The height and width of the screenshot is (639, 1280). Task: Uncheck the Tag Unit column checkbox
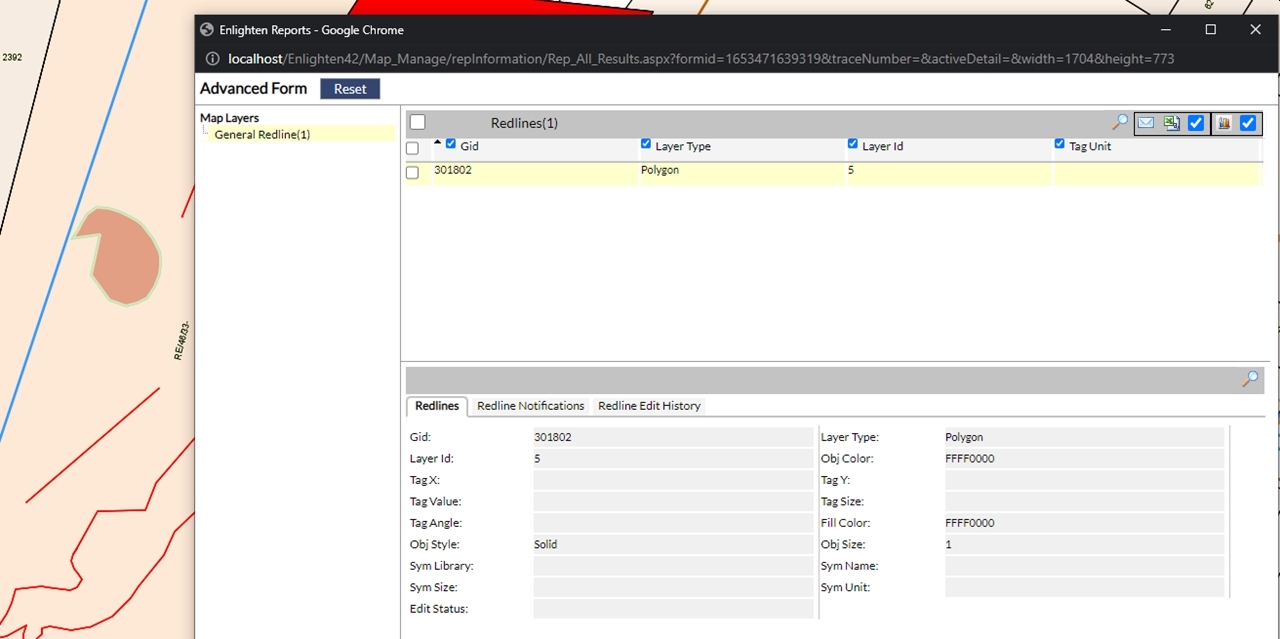1060,144
